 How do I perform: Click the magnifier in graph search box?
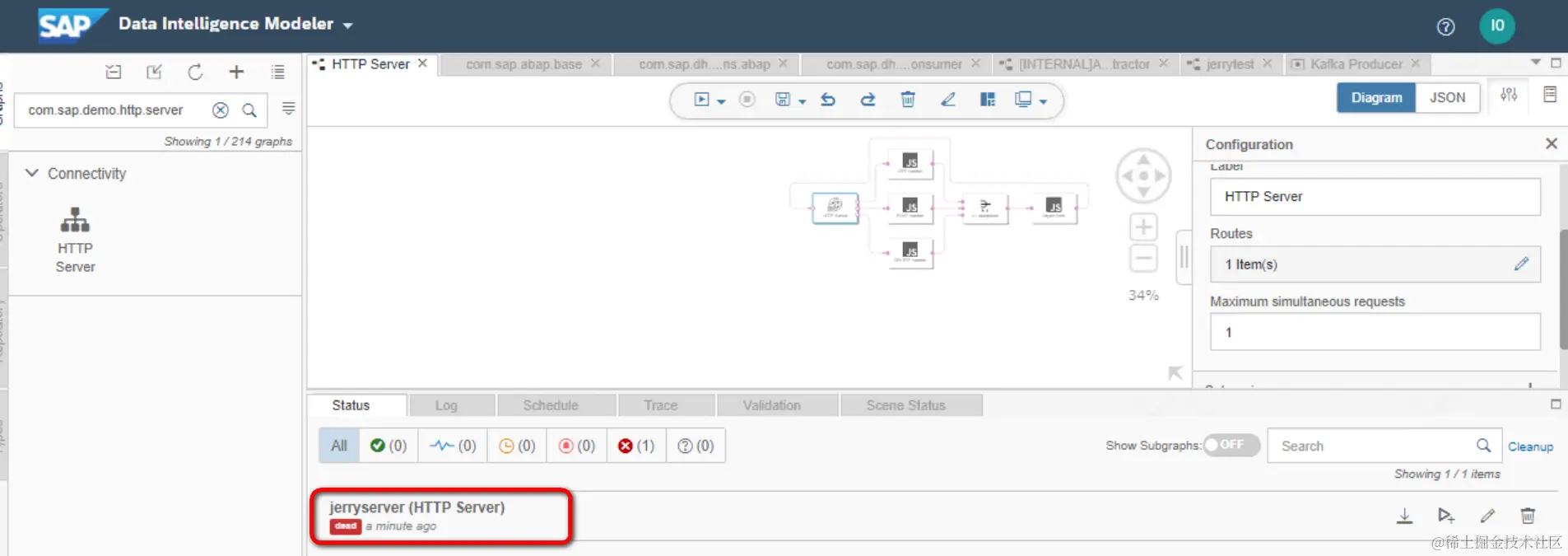(x=249, y=110)
